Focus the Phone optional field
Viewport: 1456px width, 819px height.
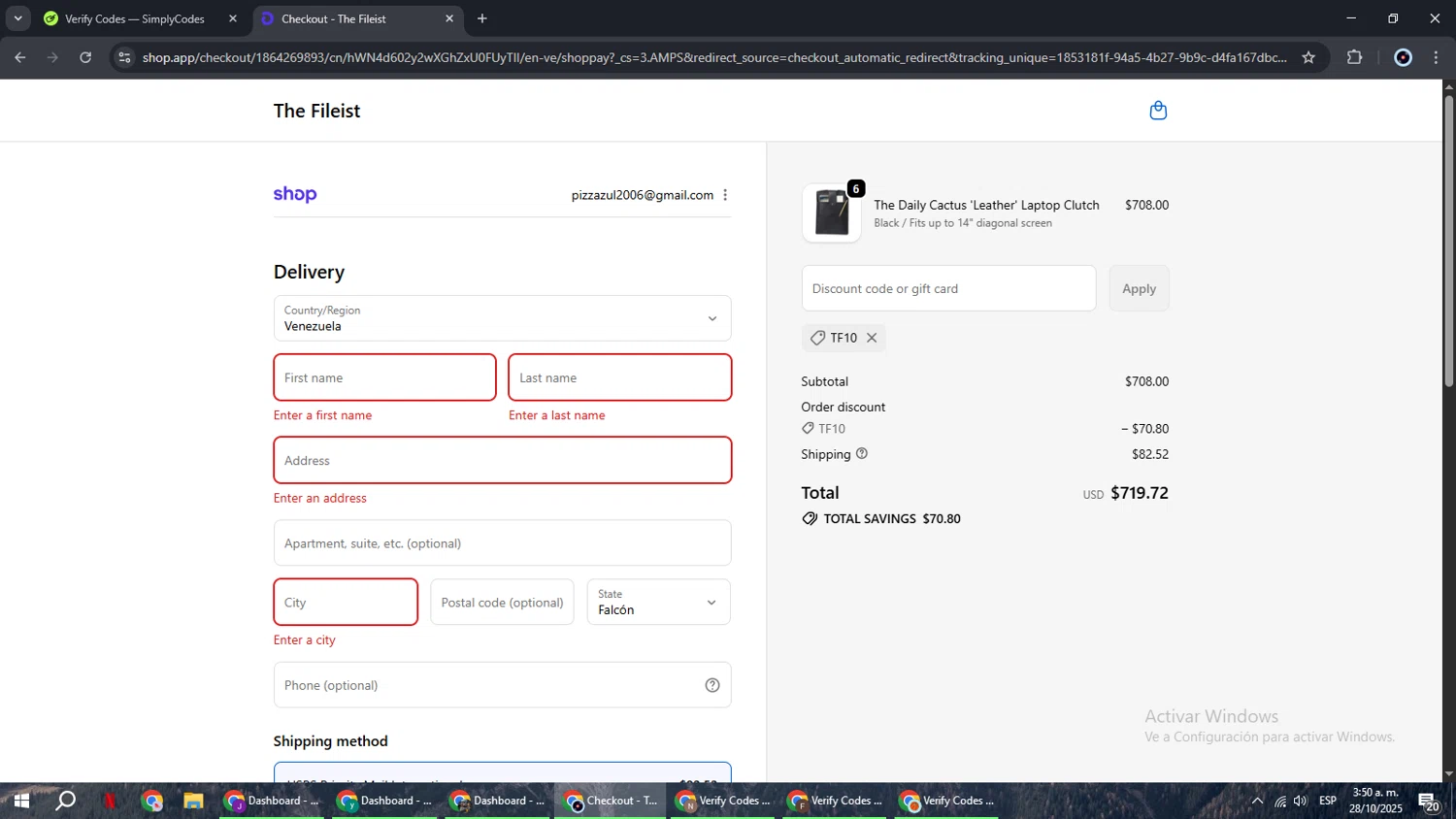point(502,685)
